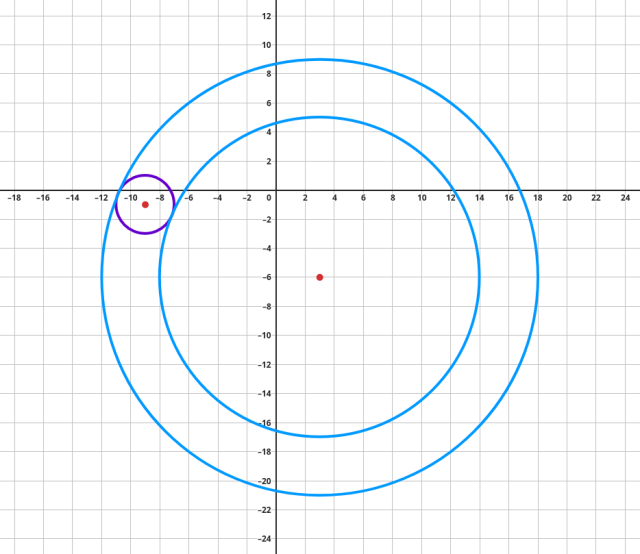Click the x-axis label -18
Screen dimensions: 640x554
(x=14, y=198)
